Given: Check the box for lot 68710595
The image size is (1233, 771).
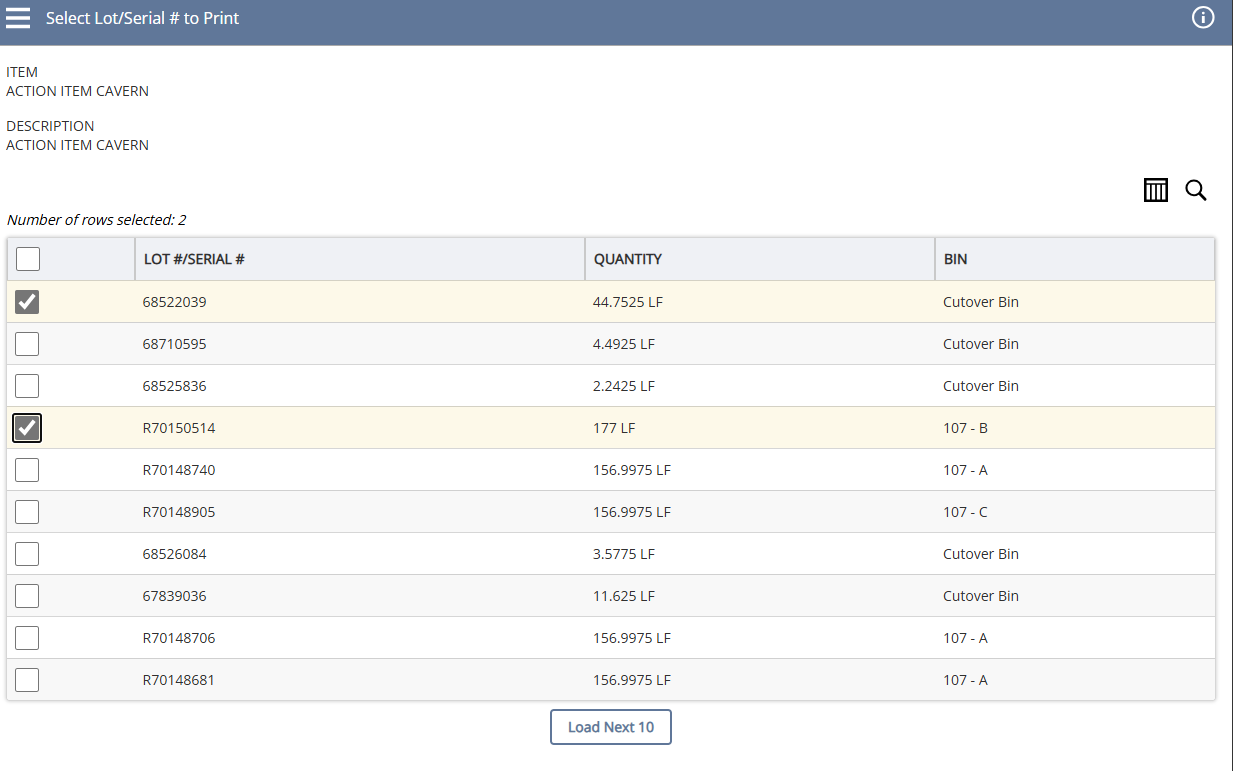Looking at the screenshot, I should point(27,343).
